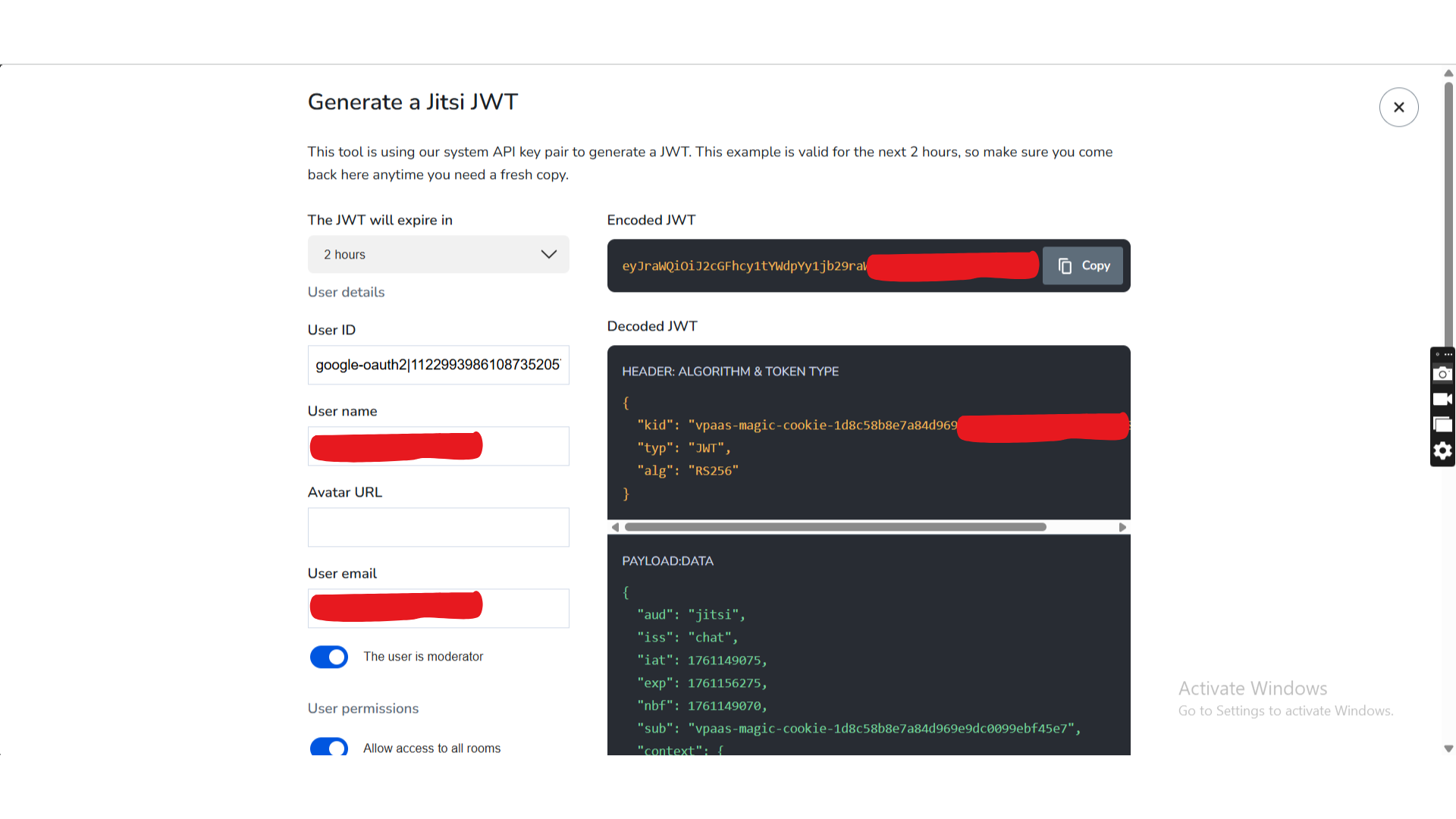
Task: Click the encoded JWT token text
Action: (x=743, y=266)
